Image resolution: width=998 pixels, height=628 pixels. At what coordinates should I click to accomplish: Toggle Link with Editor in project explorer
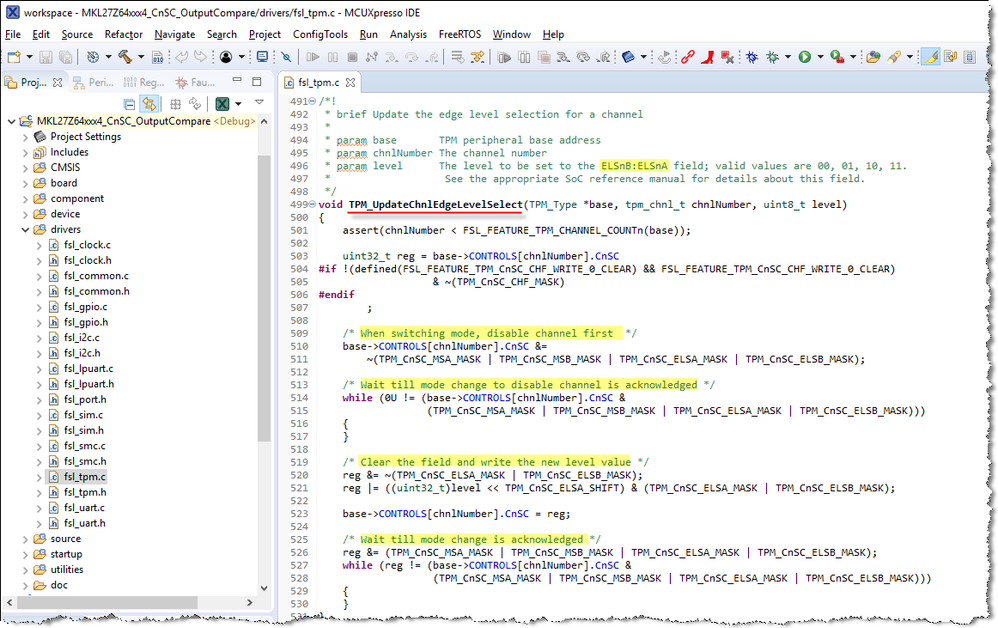(150, 104)
